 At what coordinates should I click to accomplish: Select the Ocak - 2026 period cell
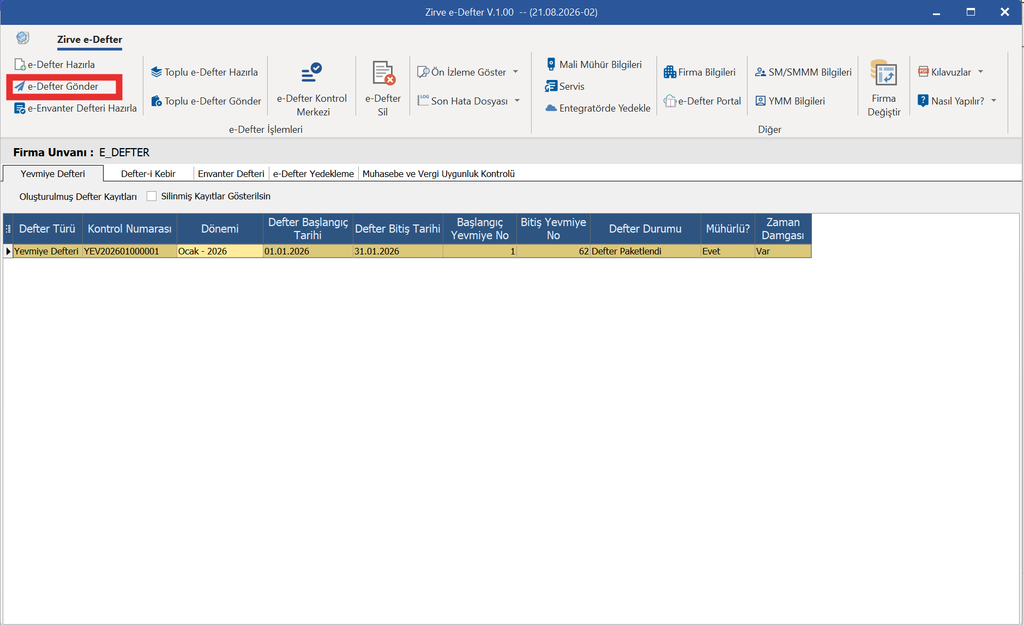[219, 251]
